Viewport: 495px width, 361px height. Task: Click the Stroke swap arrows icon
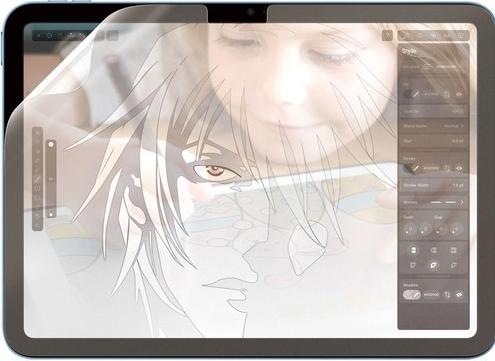coord(447,169)
